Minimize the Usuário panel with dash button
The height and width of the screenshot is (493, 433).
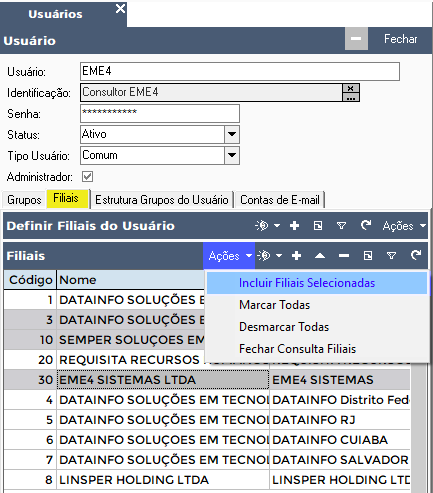click(x=356, y=39)
